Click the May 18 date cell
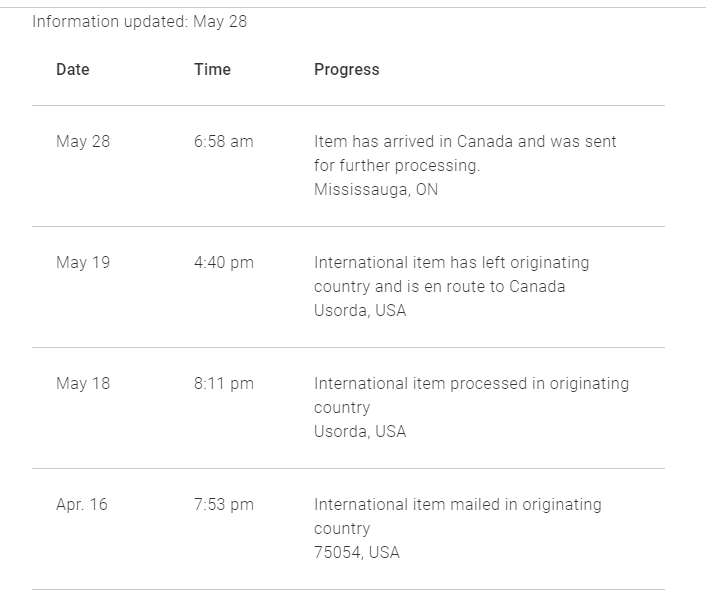 pyautogui.click(x=83, y=384)
